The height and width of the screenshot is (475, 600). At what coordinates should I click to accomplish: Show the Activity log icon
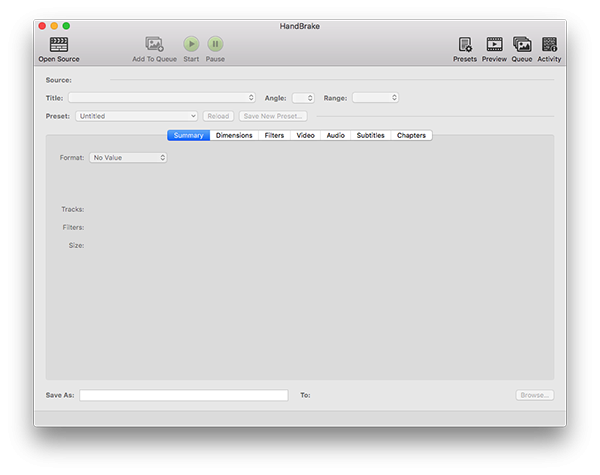tap(549, 44)
